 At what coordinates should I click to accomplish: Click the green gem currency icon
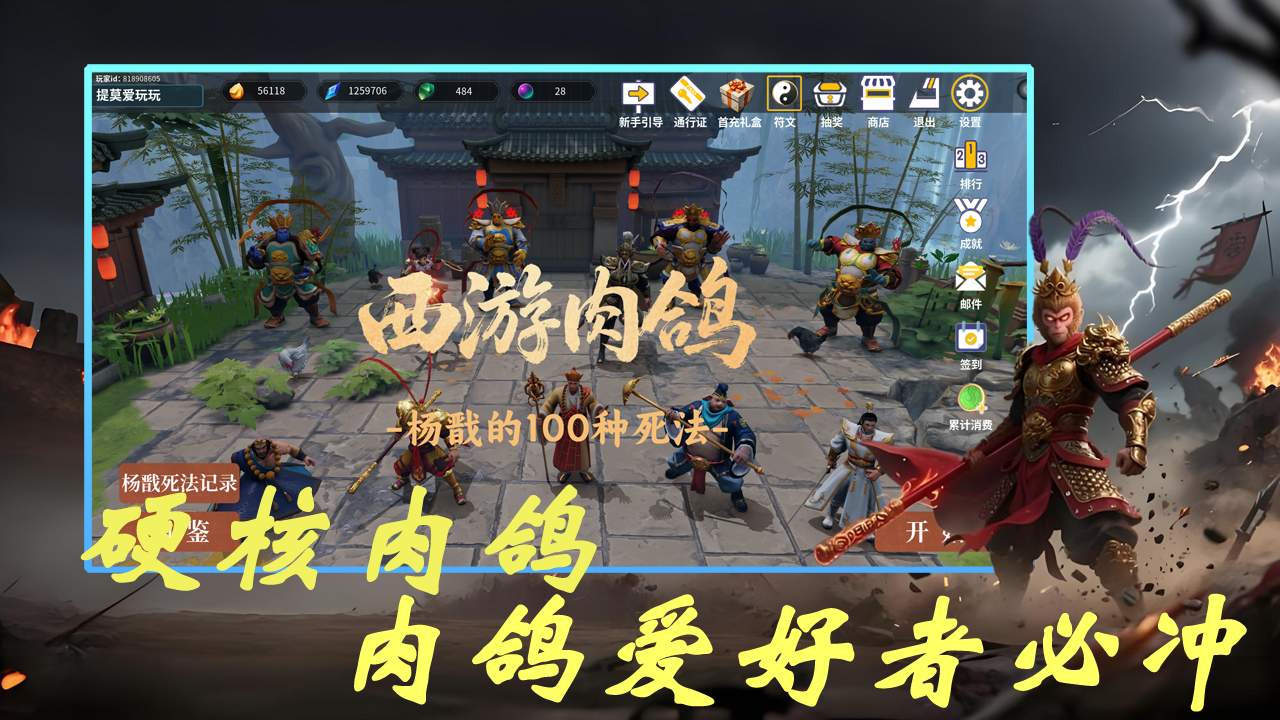(x=426, y=91)
